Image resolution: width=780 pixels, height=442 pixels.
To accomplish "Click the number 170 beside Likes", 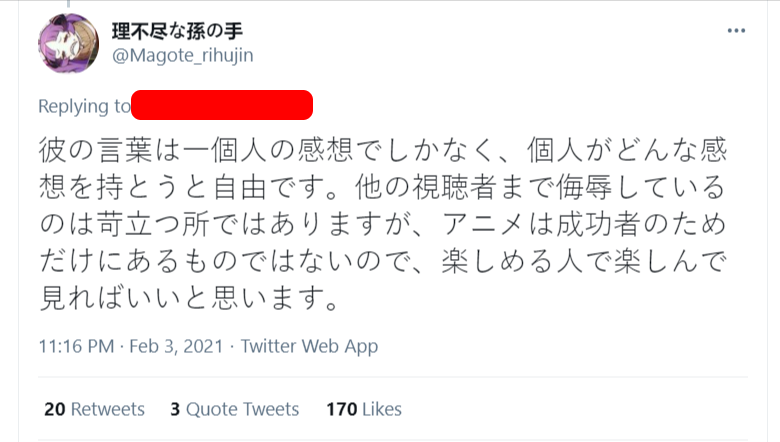I will coord(342,409).
